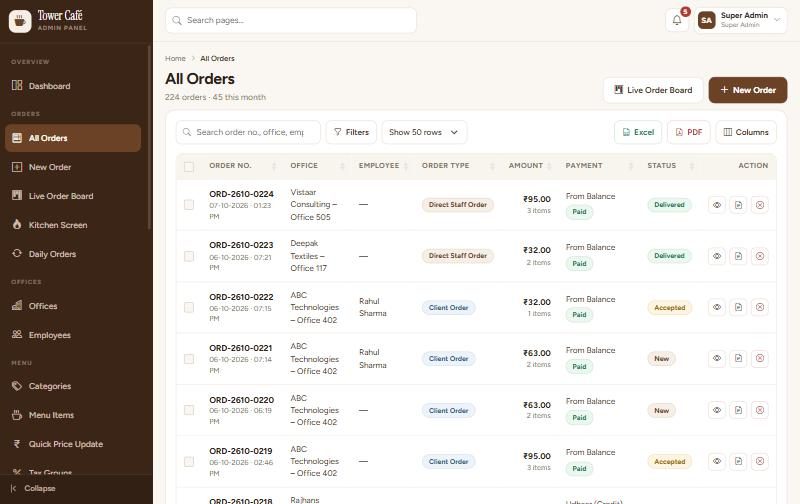Open invoice icon for ORD-2610-0224

[x=738, y=205]
